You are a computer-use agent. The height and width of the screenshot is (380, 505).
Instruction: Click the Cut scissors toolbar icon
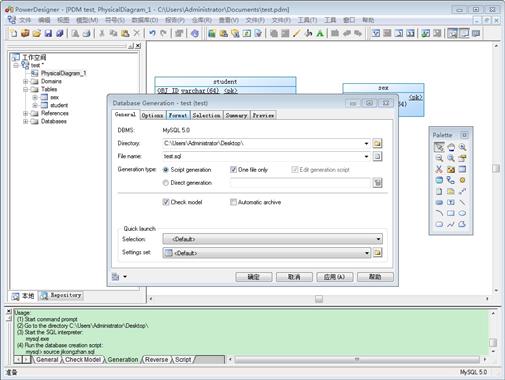tap(102, 33)
